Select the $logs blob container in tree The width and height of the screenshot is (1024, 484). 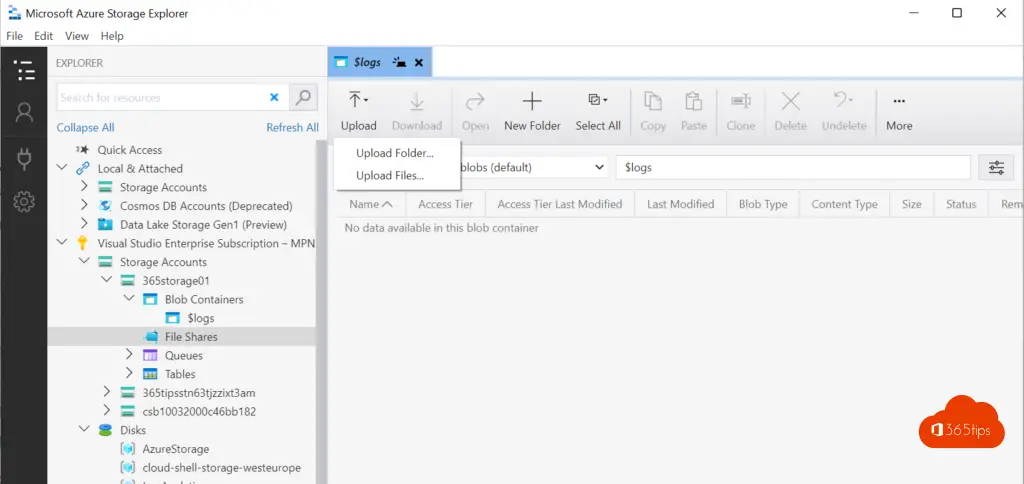coord(200,318)
